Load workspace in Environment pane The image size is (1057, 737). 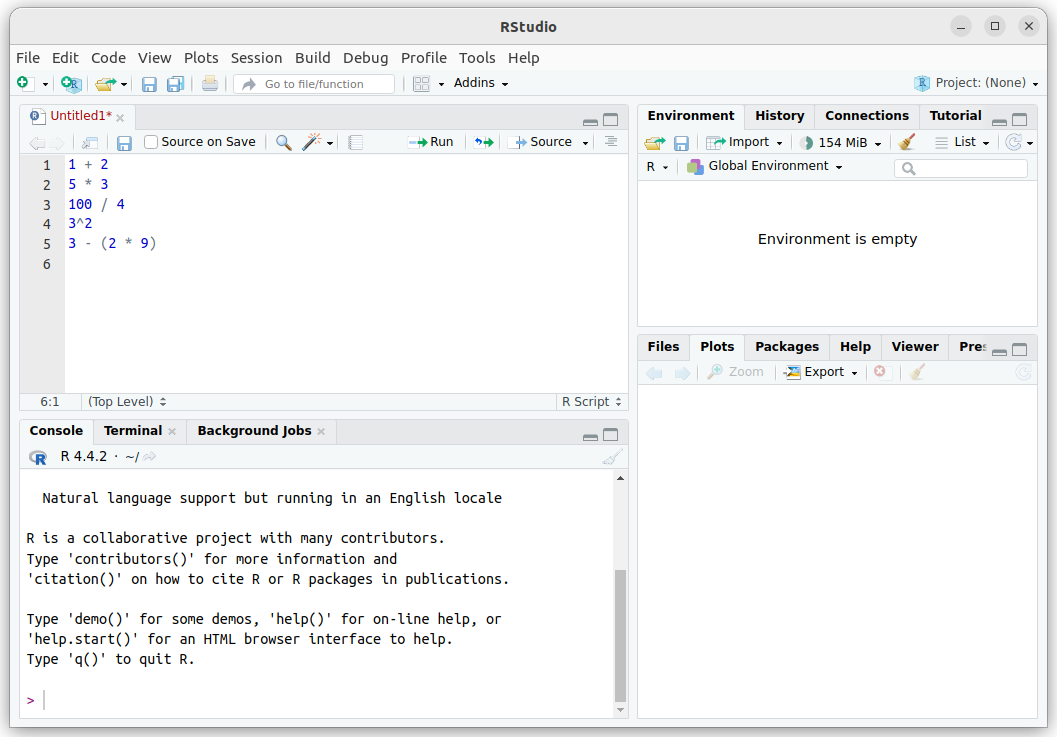655,142
